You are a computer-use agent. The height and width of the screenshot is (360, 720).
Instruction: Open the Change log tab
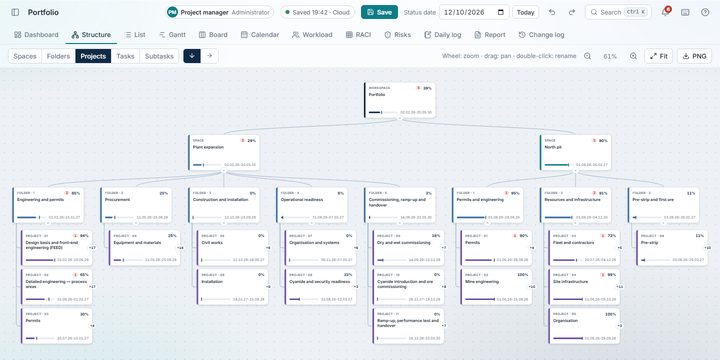coord(541,35)
